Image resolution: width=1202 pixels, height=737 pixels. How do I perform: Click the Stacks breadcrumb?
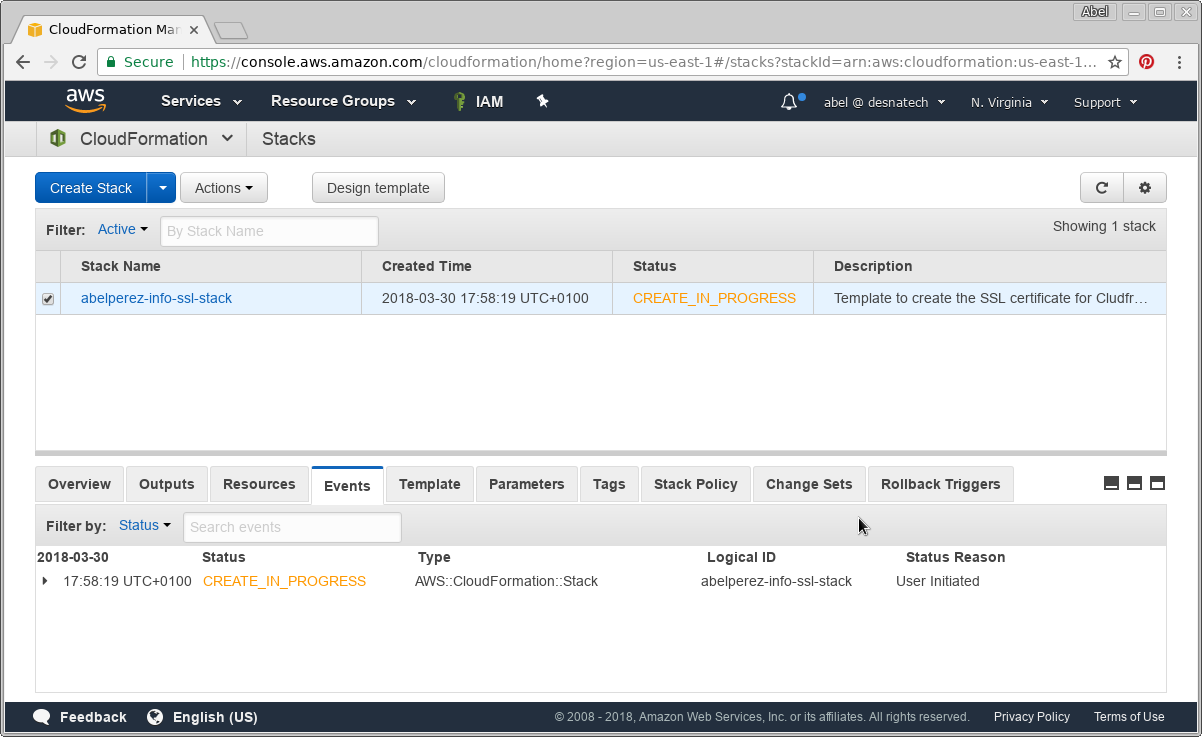(x=289, y=139)
